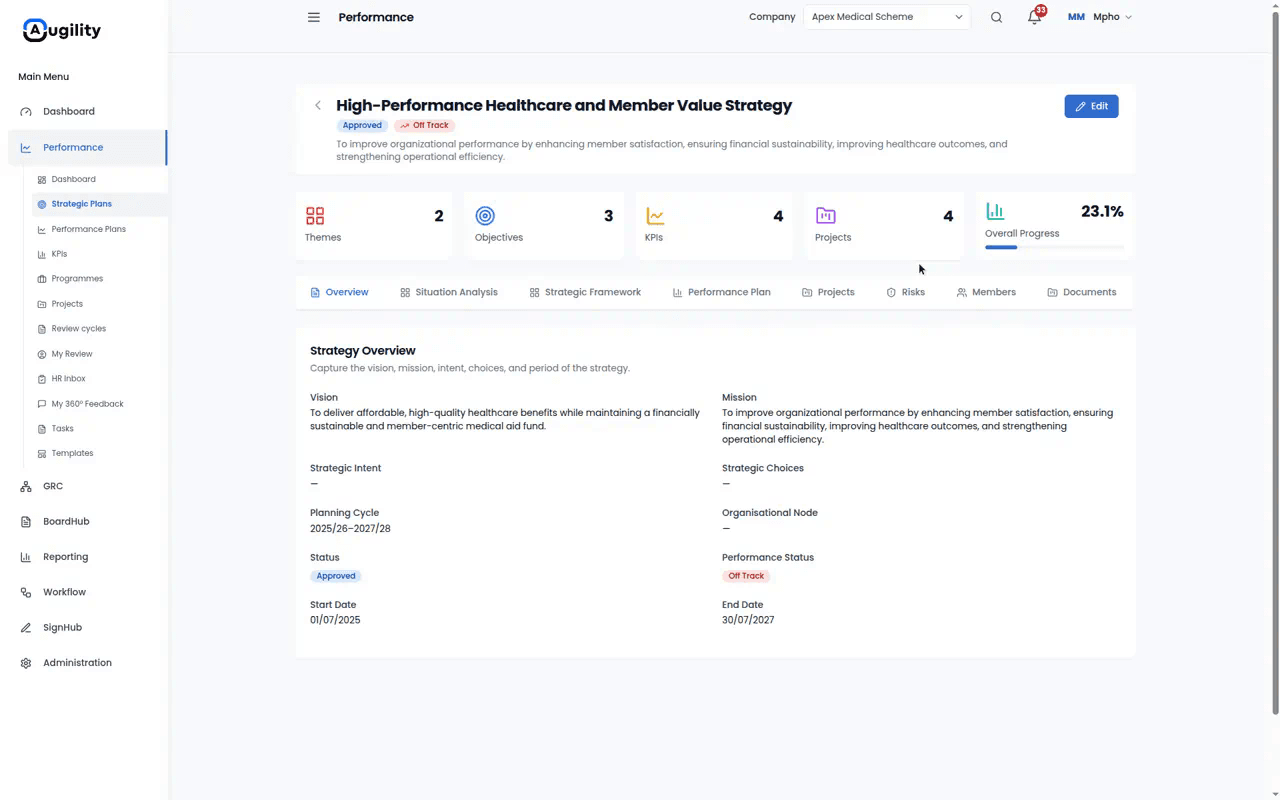Viewport: 1280px width, 800px height.
Task: Click the Overall Progress bar-chart icon
Action: pos(995,211)
